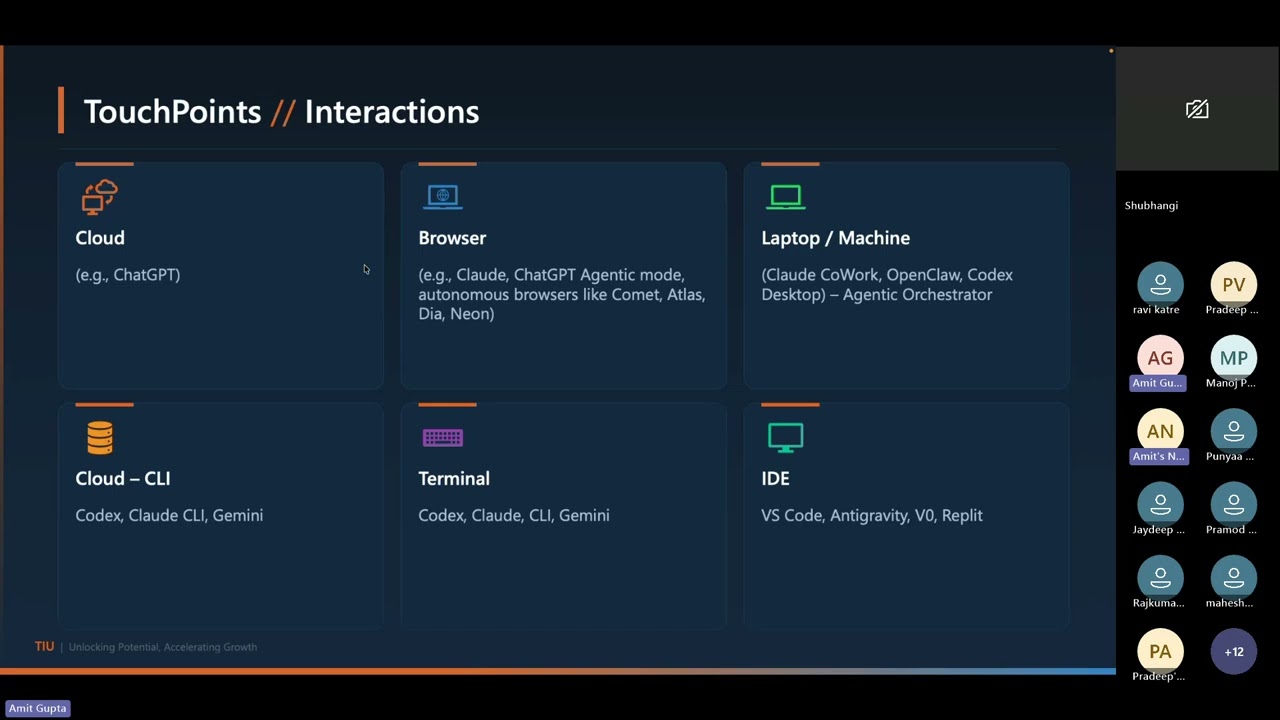Select the PV Pradeep participant avatar

(1234, 285)
